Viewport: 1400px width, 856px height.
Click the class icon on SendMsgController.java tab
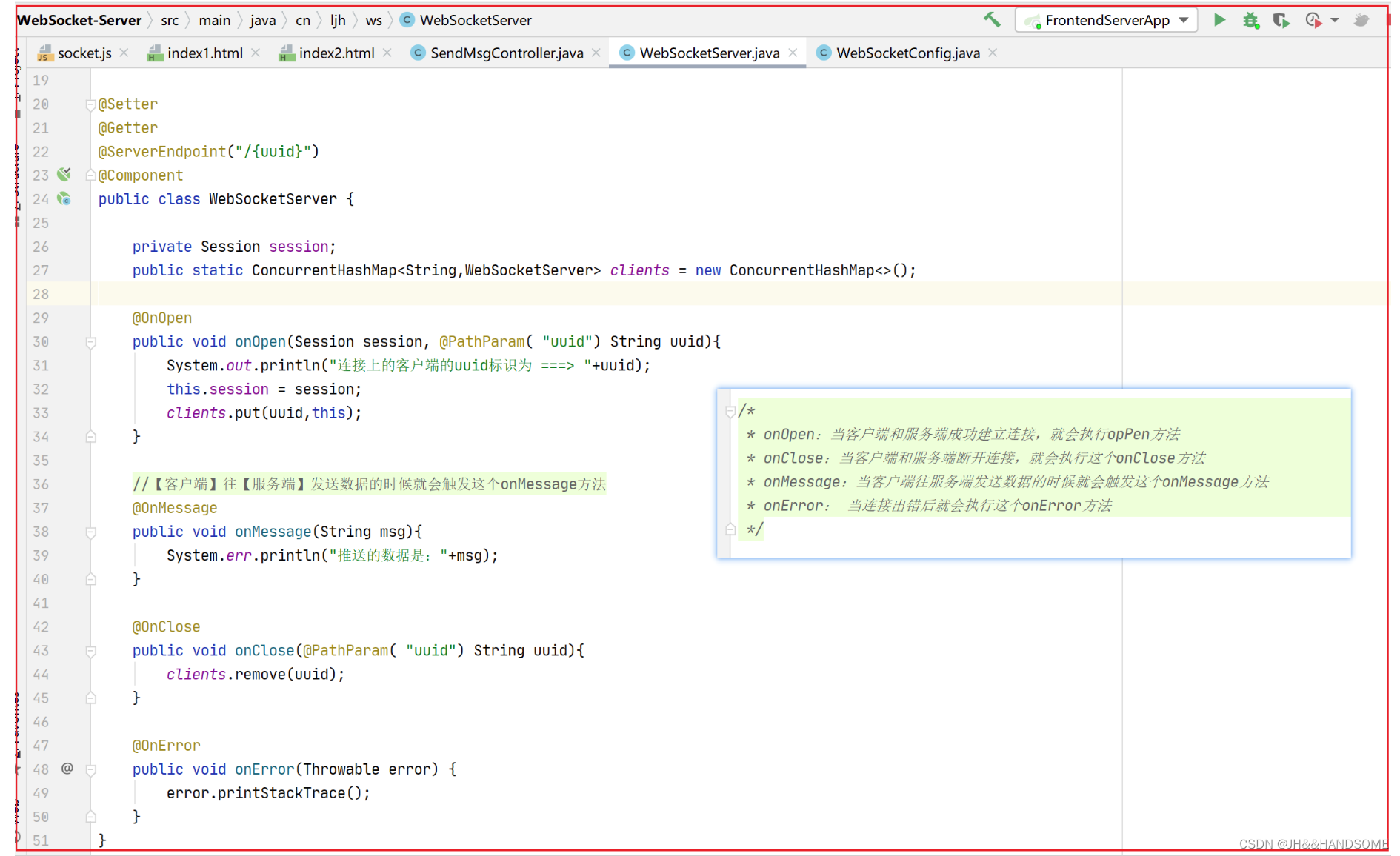click(418, 53)
